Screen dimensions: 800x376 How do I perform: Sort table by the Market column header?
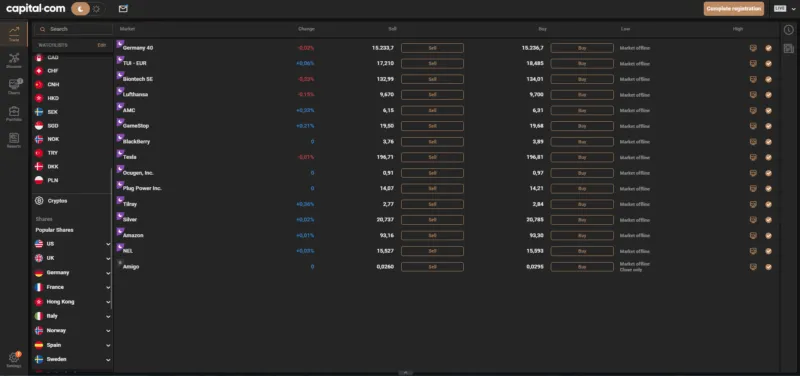(127, 29)
